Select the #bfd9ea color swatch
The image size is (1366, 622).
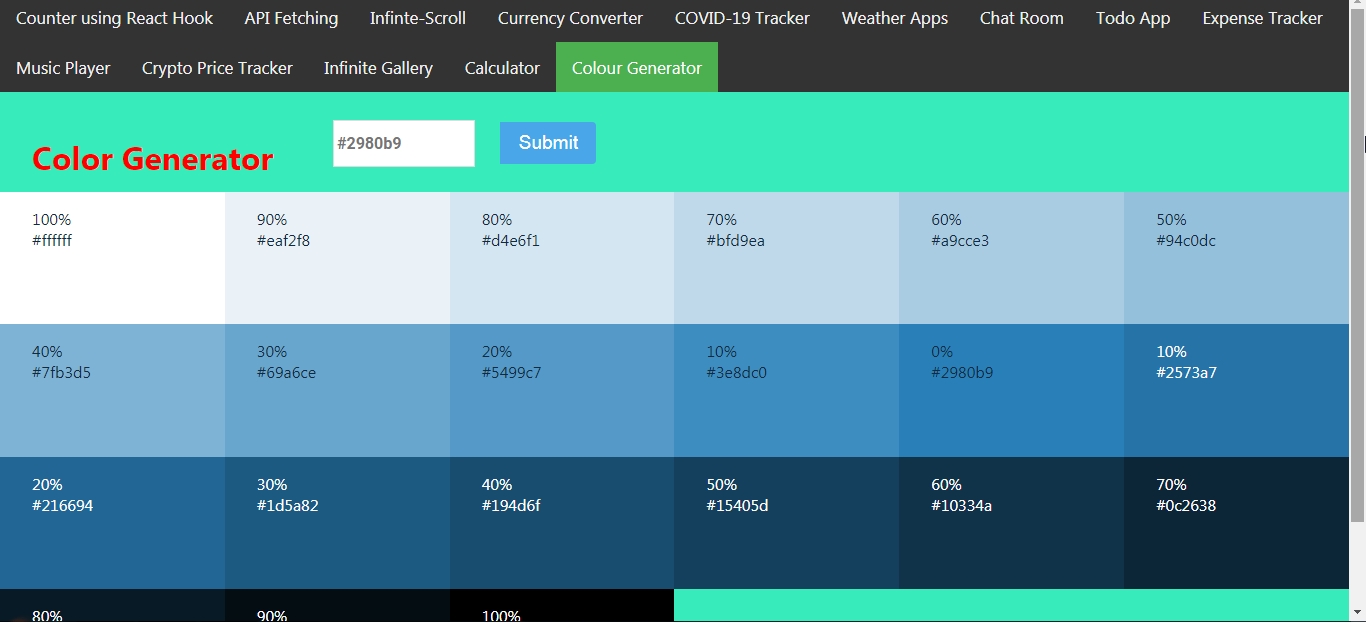786,258
